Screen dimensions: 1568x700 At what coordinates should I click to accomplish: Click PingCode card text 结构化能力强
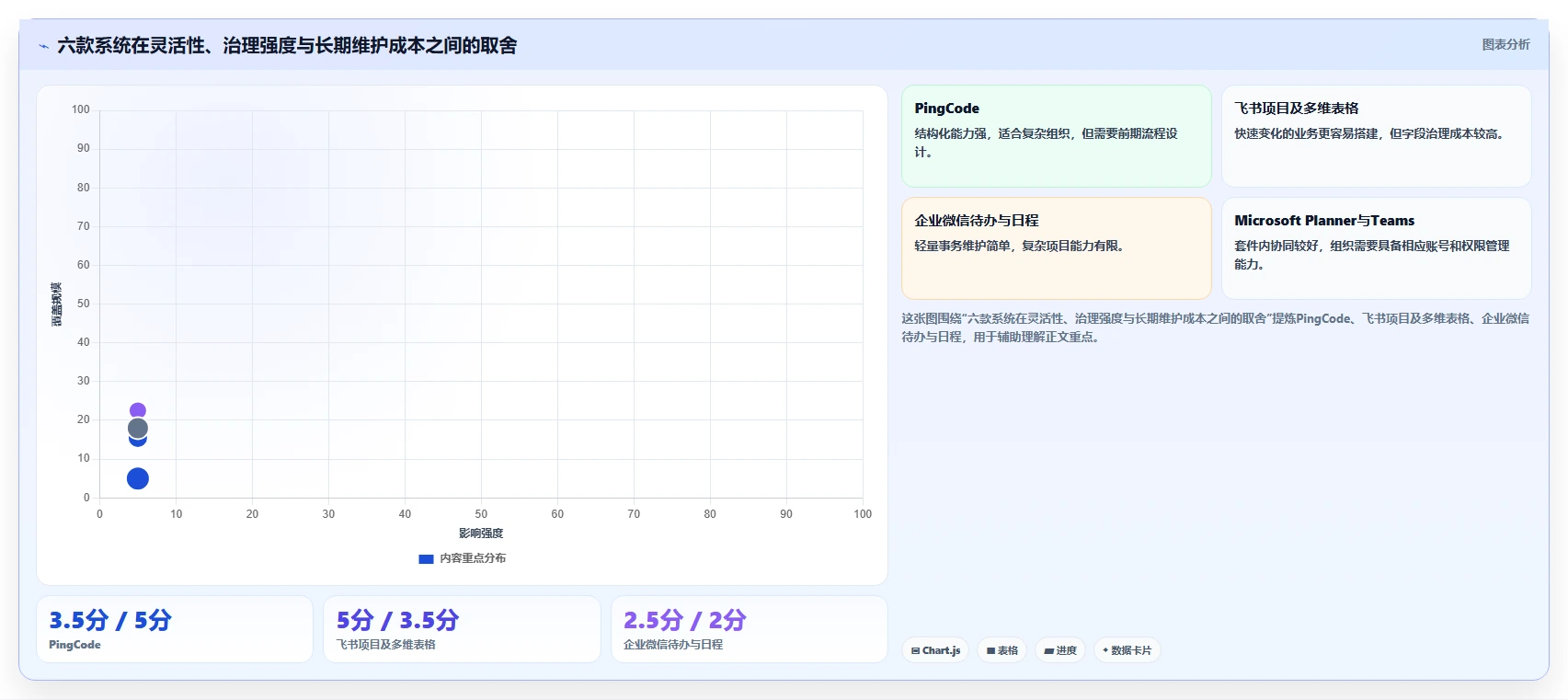(x=951, y=133)
